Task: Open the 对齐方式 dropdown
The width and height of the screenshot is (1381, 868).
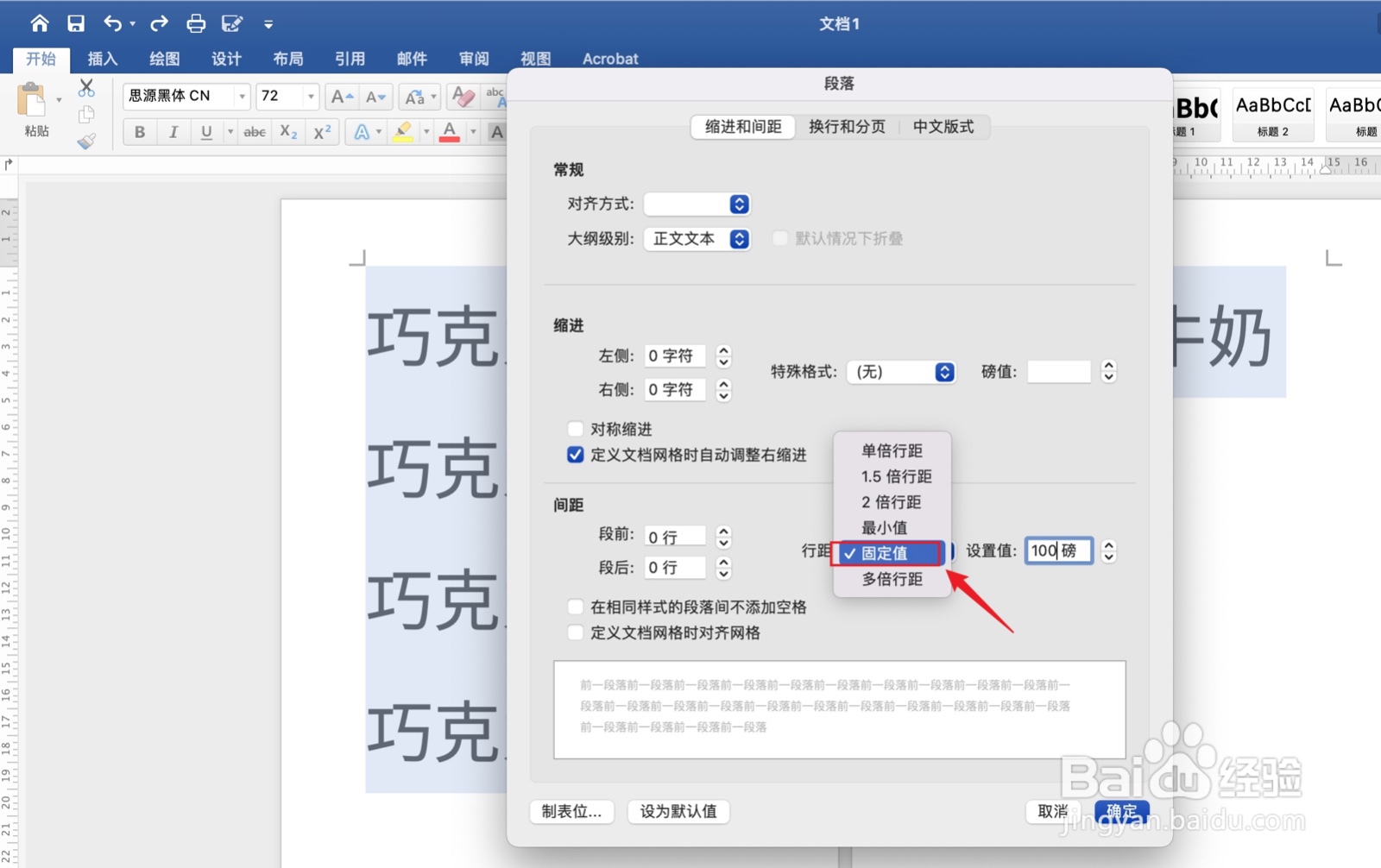Action: coord(697,204)
